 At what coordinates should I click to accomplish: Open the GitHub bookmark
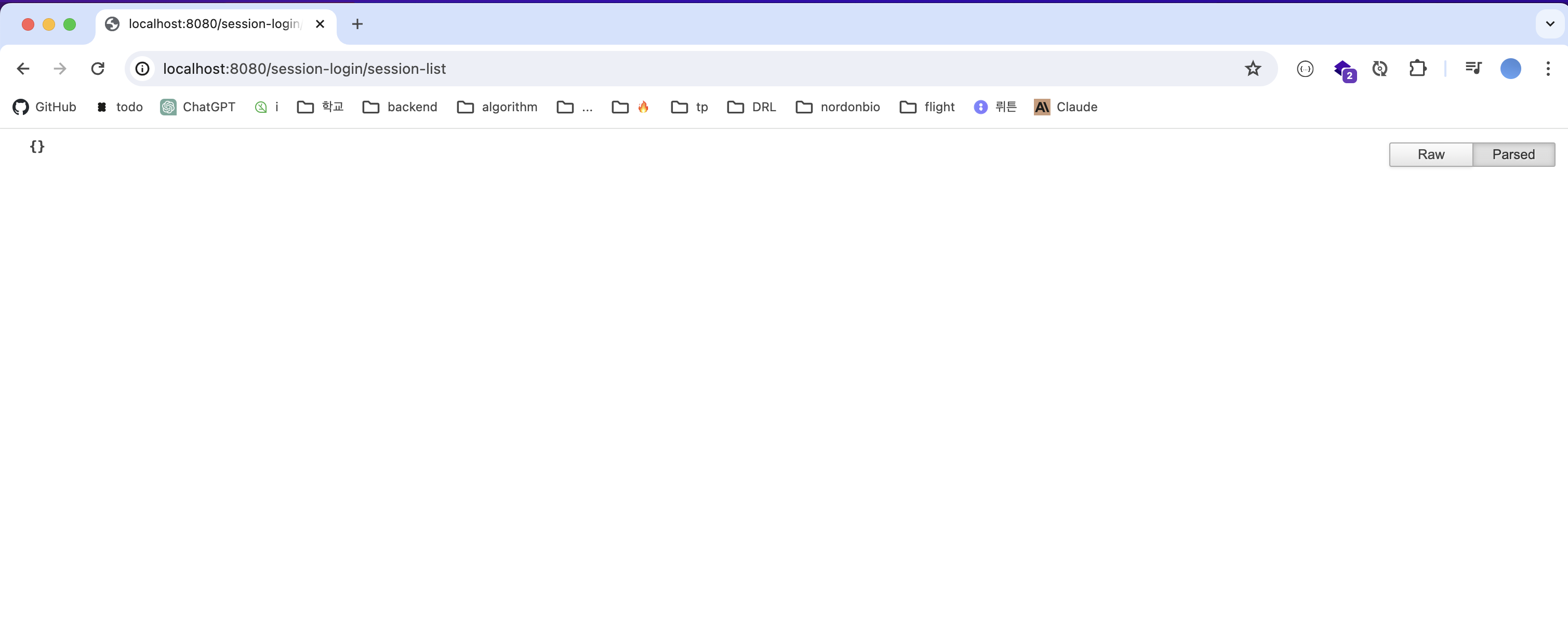[x=45, y=107]
